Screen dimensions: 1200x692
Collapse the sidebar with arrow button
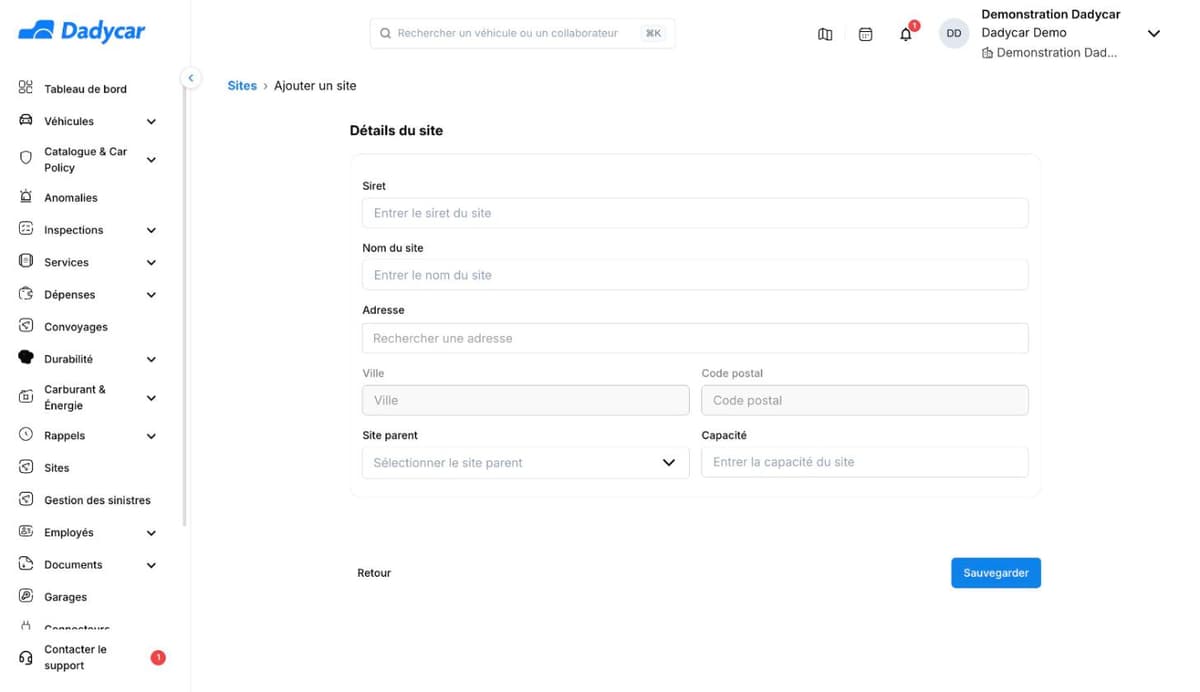(190, 78)
